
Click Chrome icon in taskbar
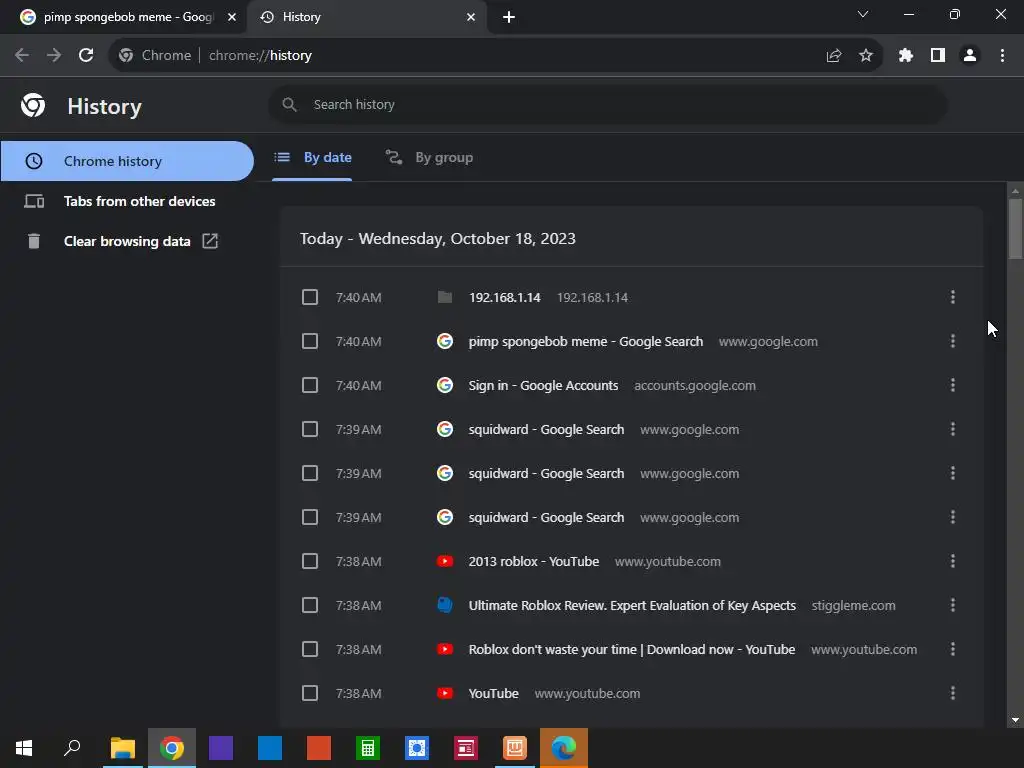(172, 748)
